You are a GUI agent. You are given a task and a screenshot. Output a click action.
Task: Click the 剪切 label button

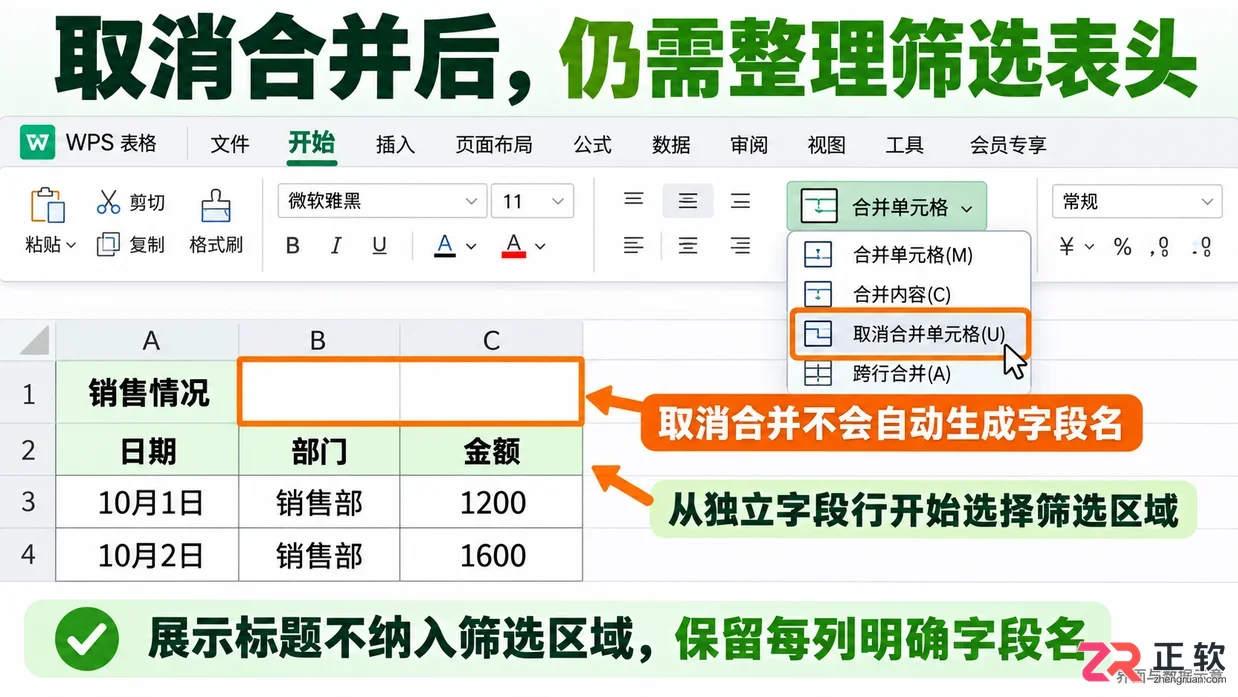(x=147, y=203)
